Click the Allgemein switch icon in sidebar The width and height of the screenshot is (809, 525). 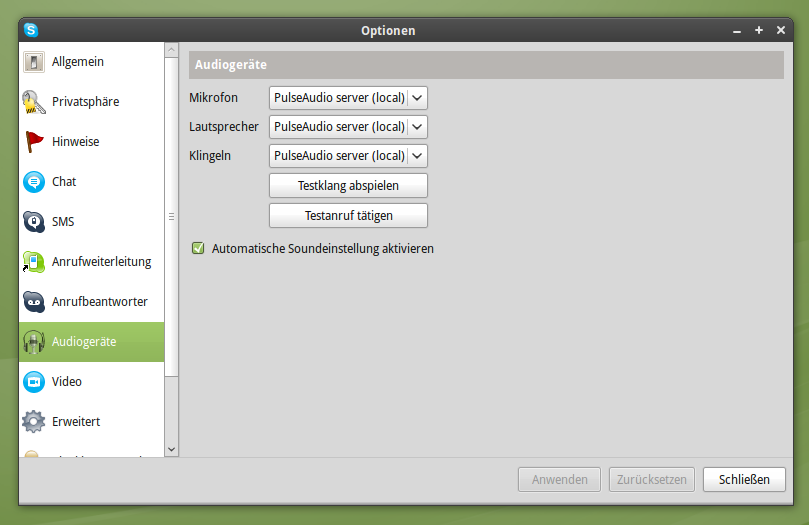tap(34, 62)
